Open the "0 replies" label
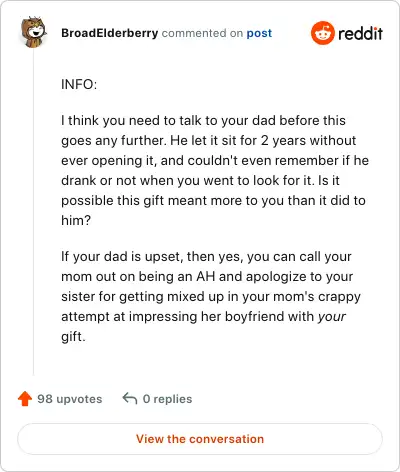The height and width of the screenshot is (472, 400). [x=167, y=399]
